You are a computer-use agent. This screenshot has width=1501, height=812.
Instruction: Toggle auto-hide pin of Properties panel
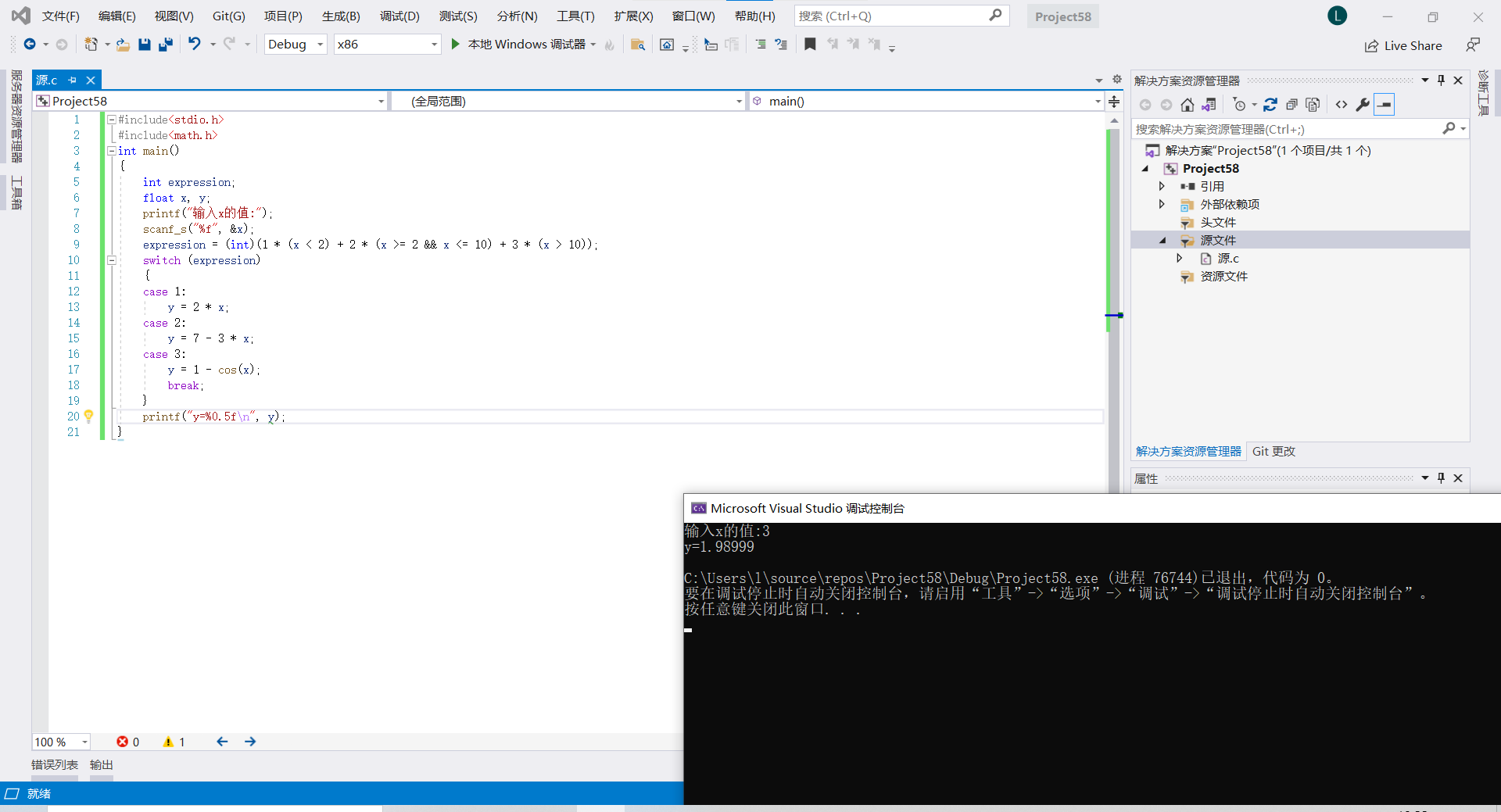[x=1441, y=478]
